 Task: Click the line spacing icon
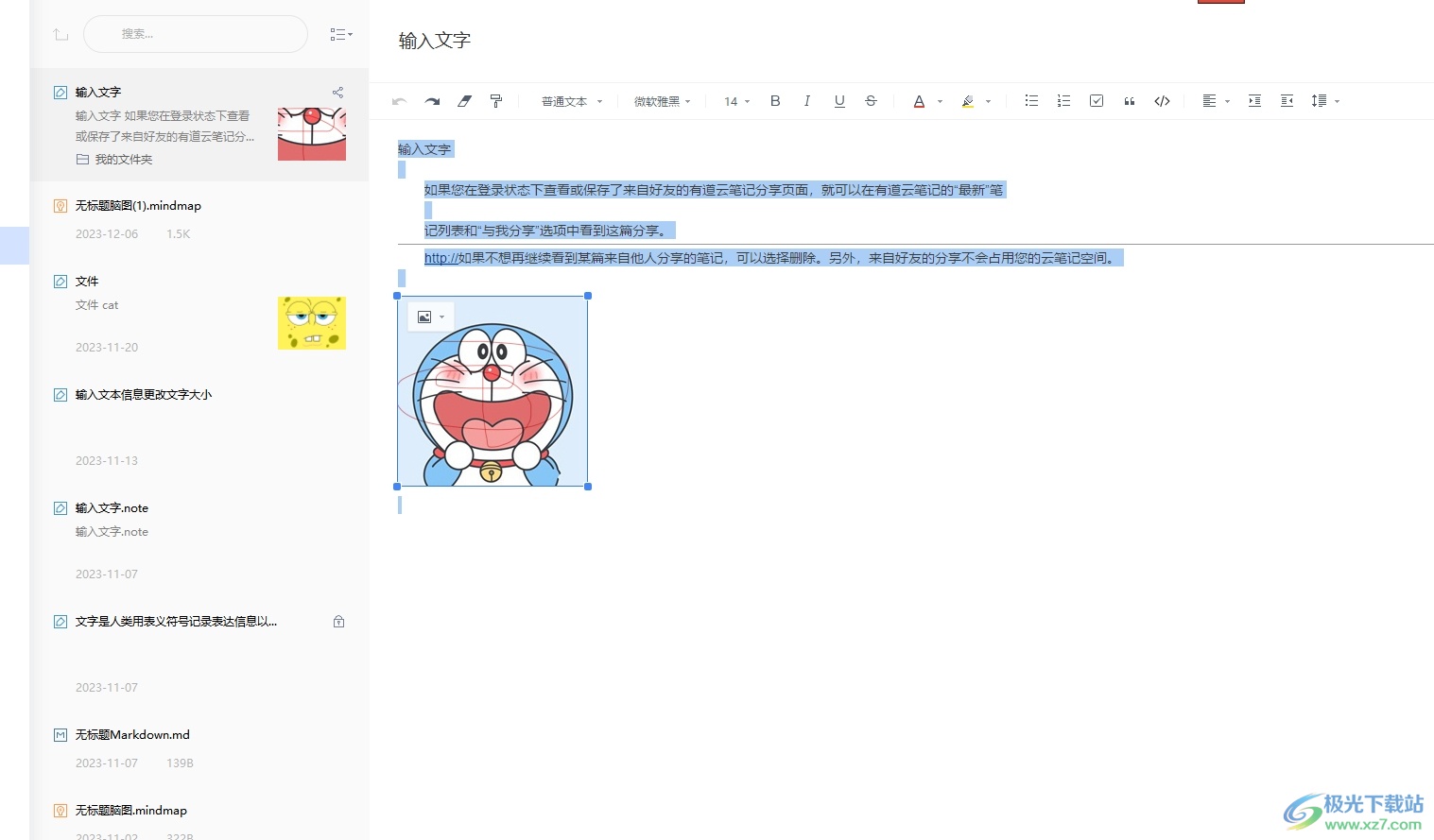pyautogui.click(x=1319, y=101)
